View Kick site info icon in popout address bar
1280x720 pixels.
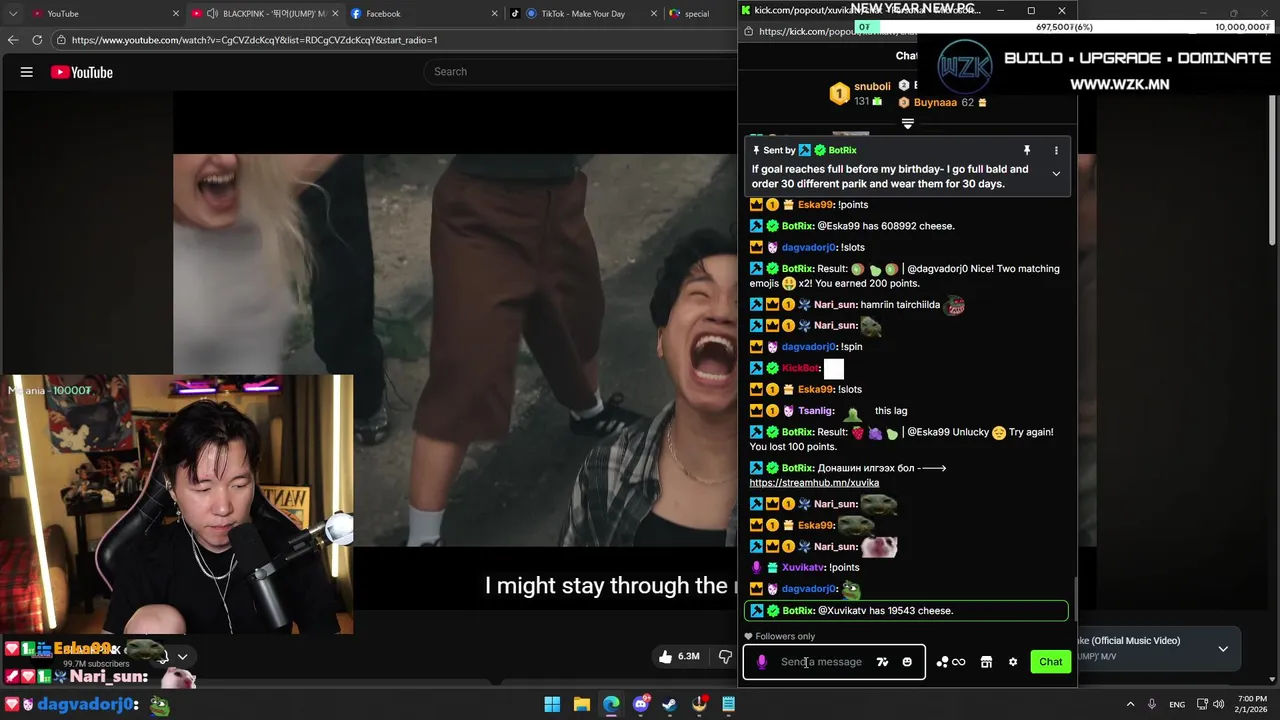pos(747,32)
